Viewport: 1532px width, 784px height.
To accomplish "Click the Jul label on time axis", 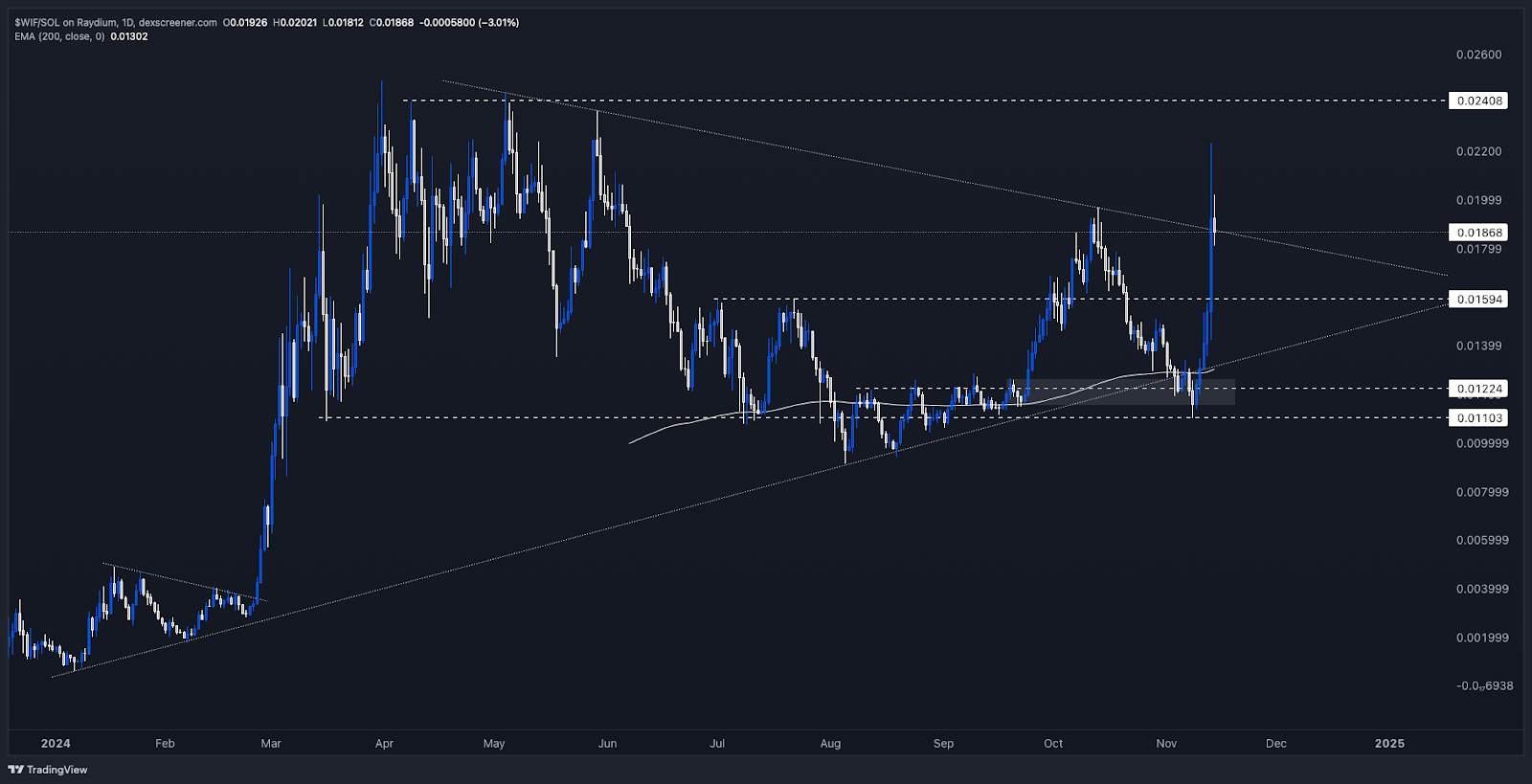I will pyautogui.click(x=717, y=744).
